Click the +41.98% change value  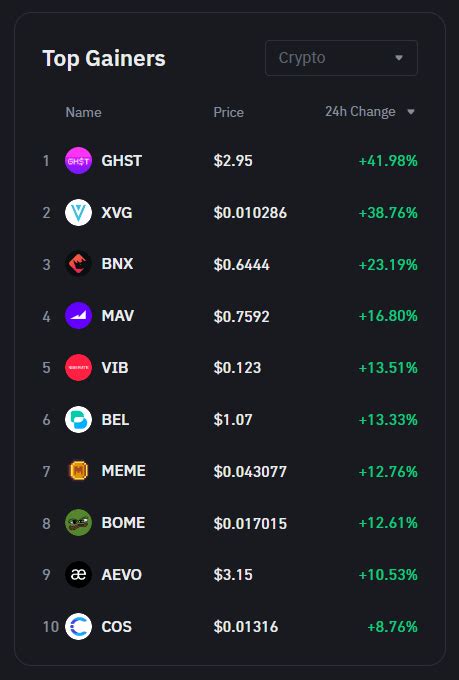[388, 161]
